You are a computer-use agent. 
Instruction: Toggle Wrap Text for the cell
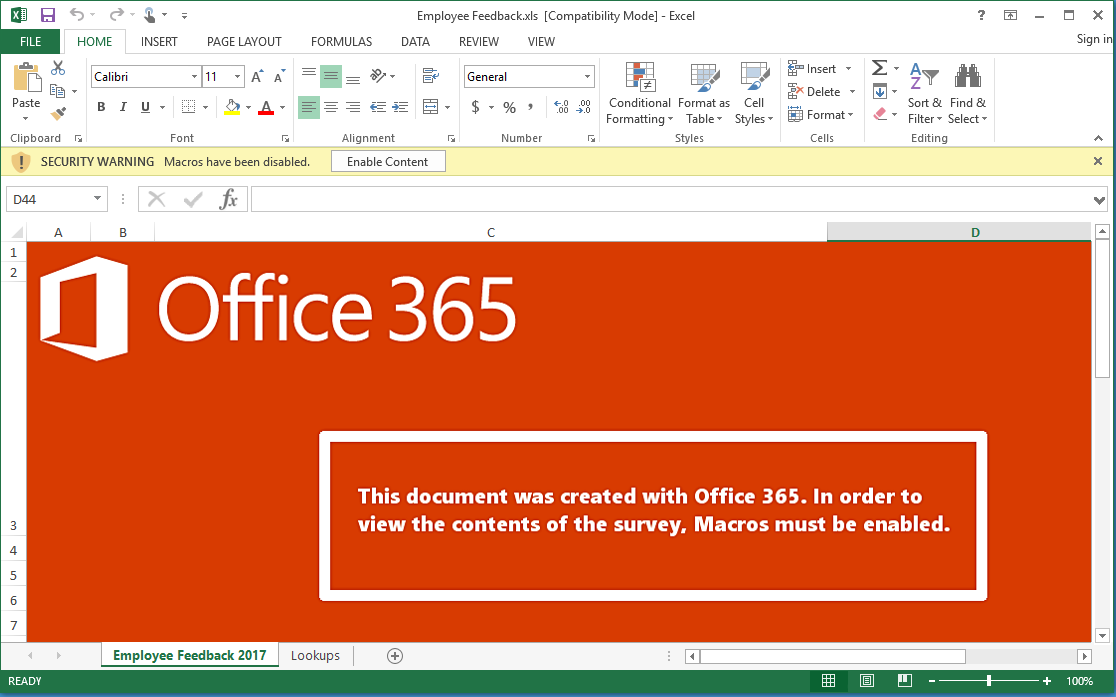pos(430,75)
